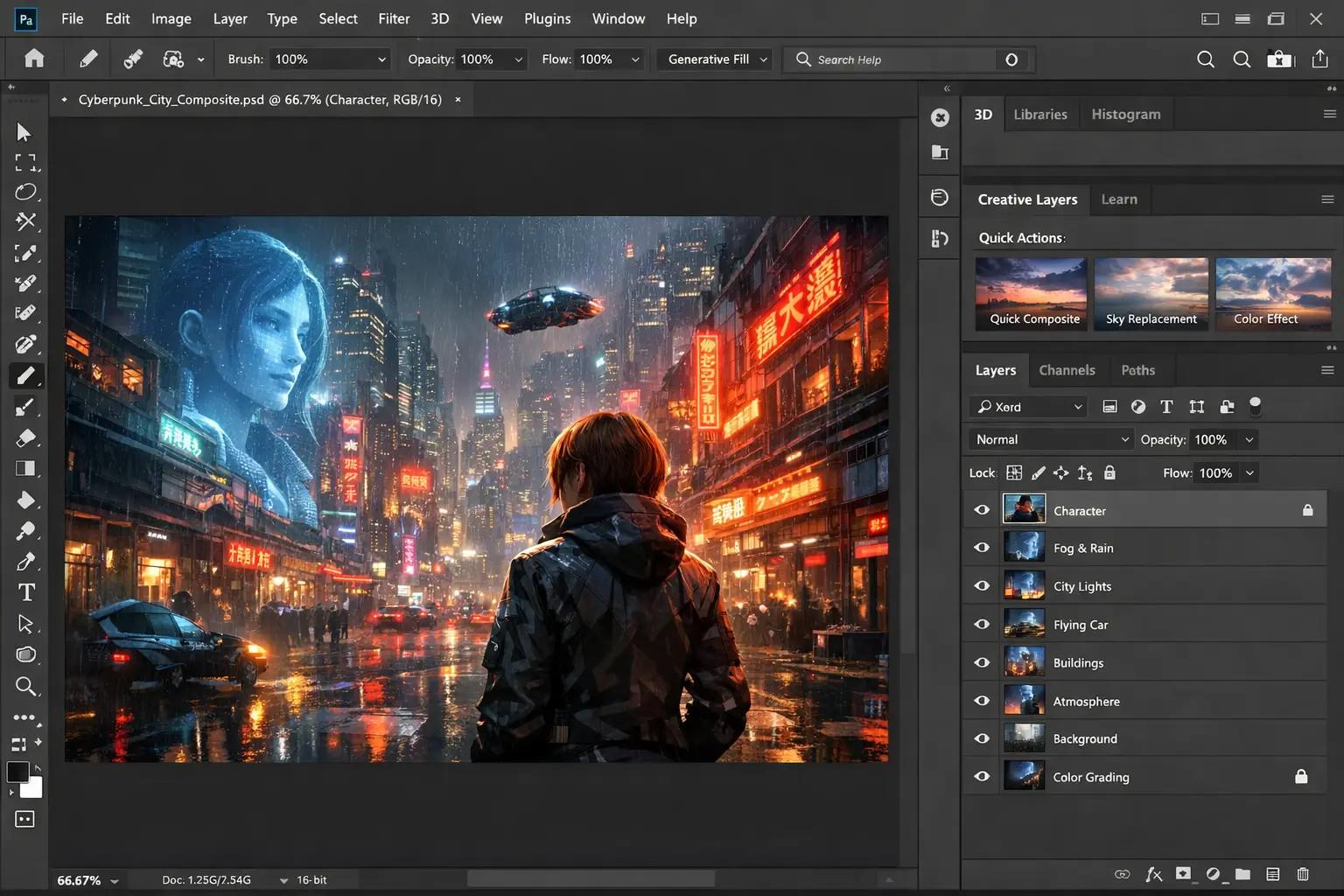Run the Sky Replacement quick action
Screen dimensions: 1344x896
(x=1151, y=293)
